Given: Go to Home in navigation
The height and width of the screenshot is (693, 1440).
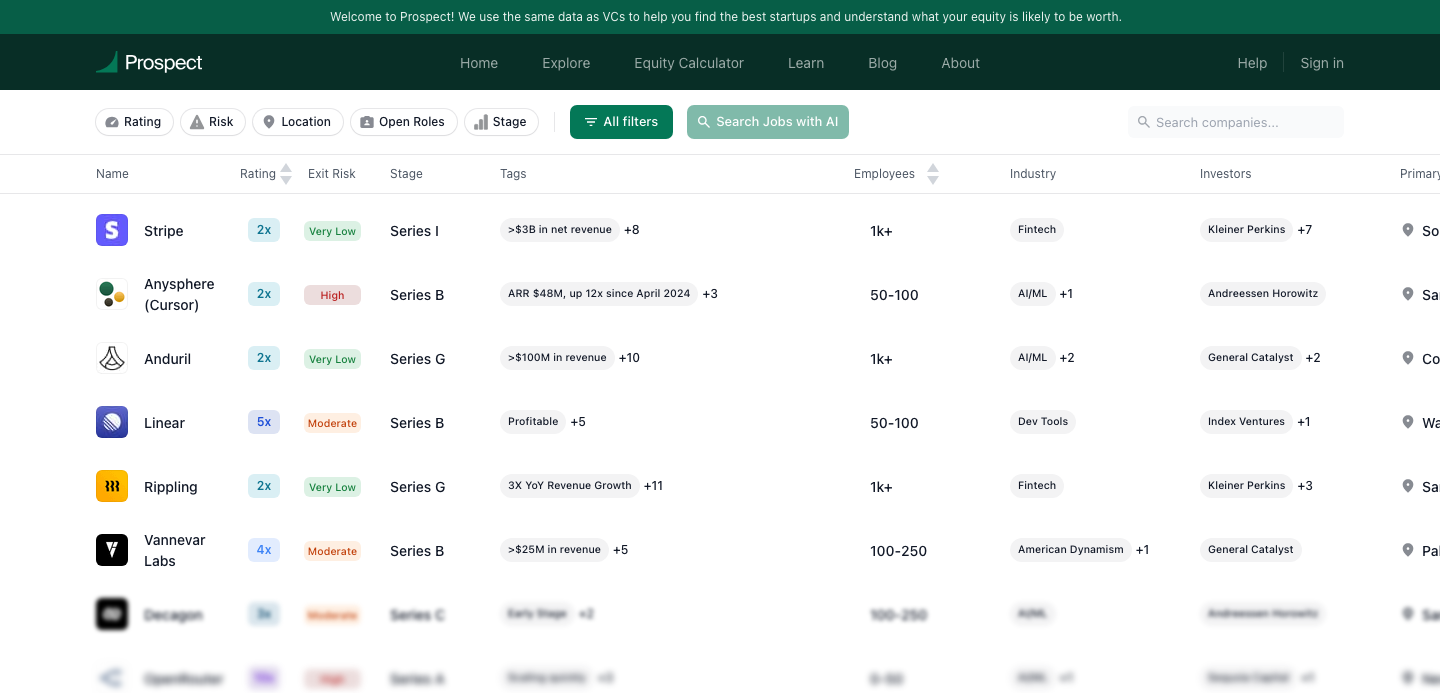Looking at the screenshot, I should click(479, 63).
